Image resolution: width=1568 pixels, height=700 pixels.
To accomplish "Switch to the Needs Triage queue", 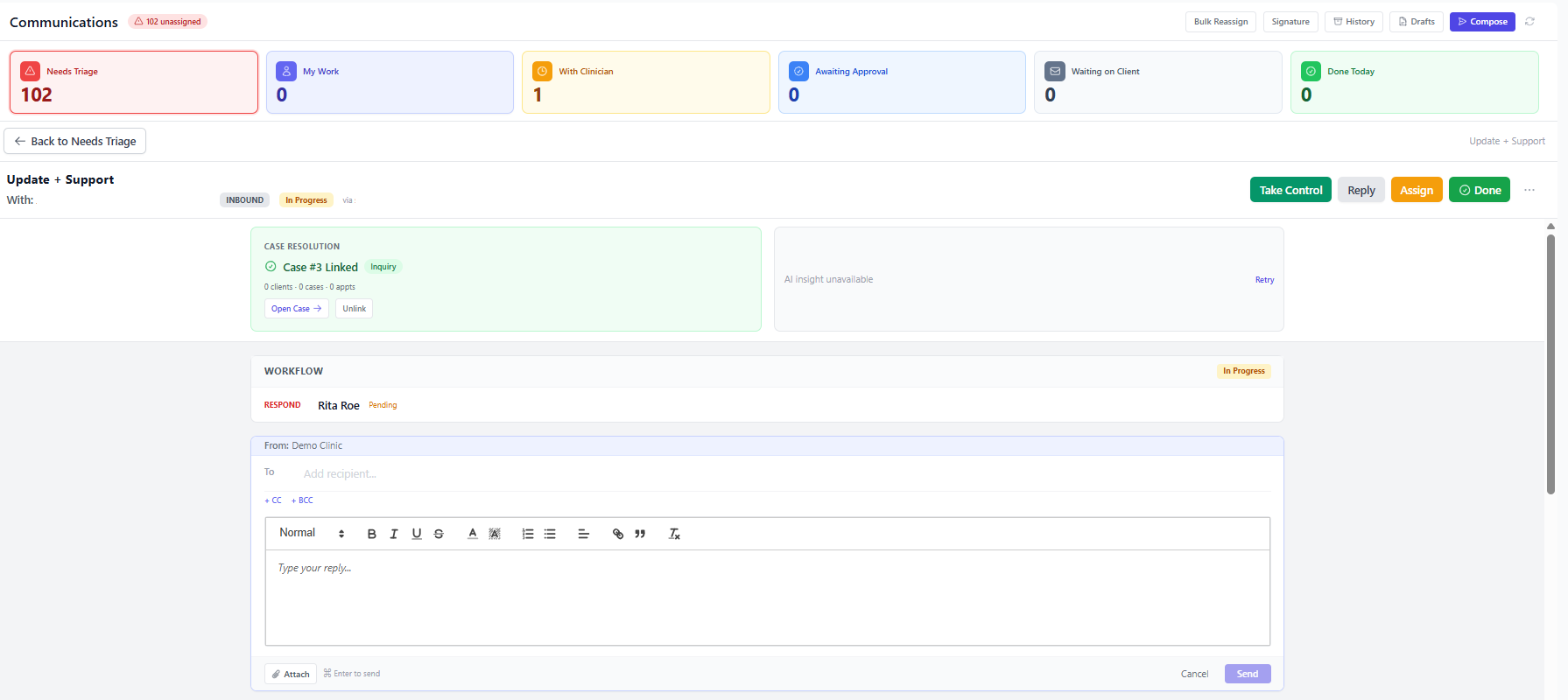I will coord(134,82).
